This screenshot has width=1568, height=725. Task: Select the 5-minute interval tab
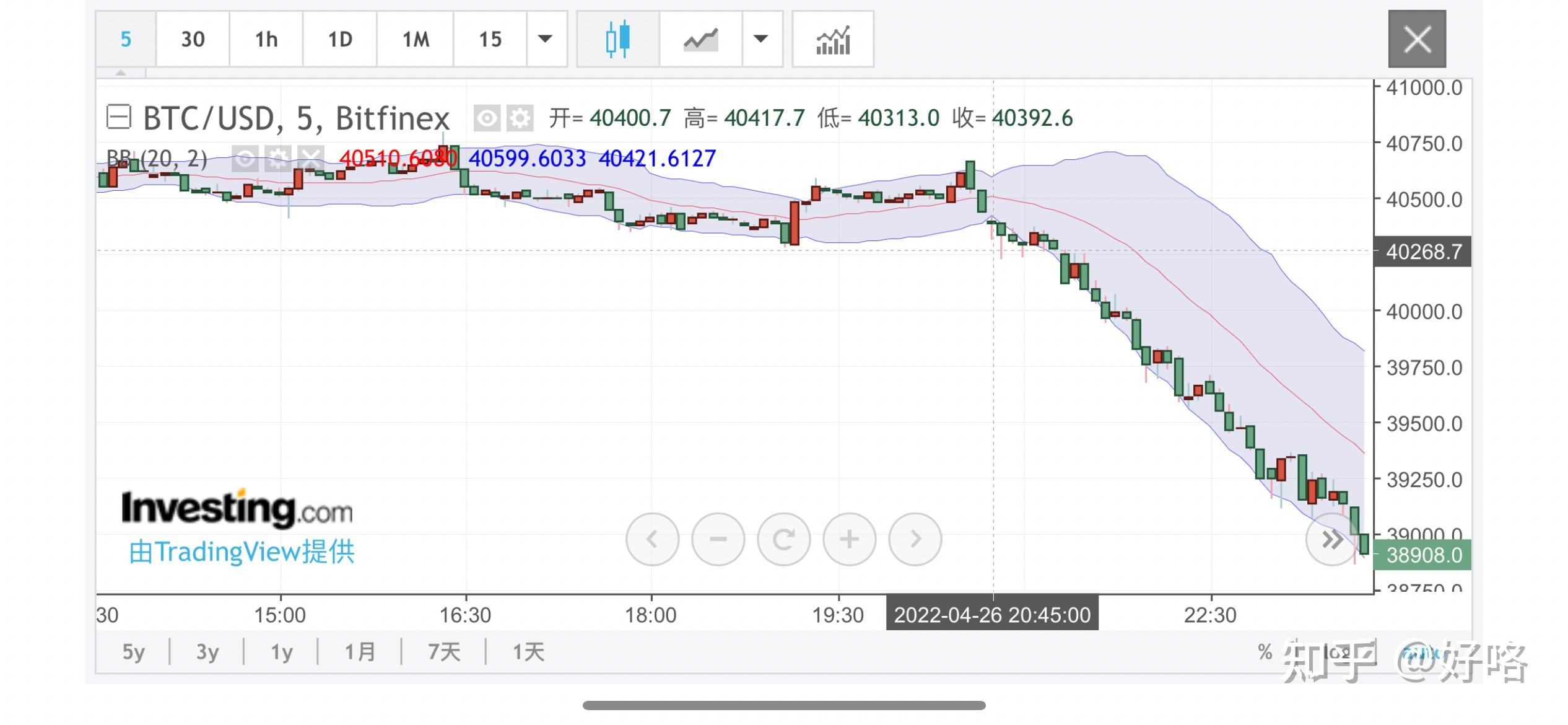click(x=126, y=39)
